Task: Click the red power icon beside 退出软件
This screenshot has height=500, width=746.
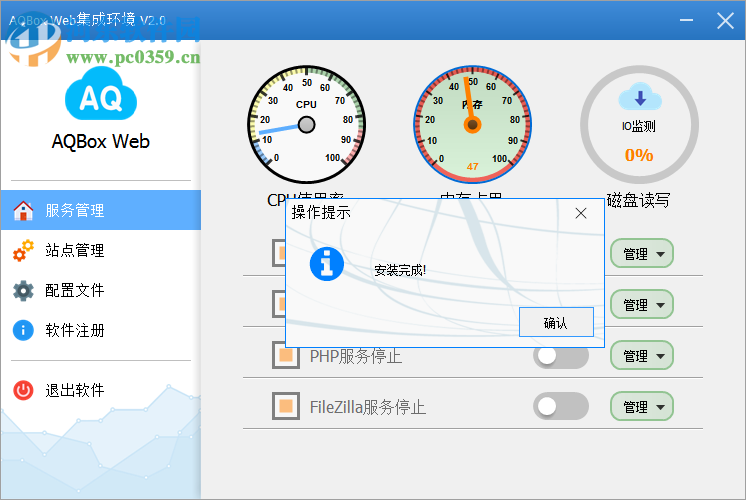Action: click(x=23, y=390)
